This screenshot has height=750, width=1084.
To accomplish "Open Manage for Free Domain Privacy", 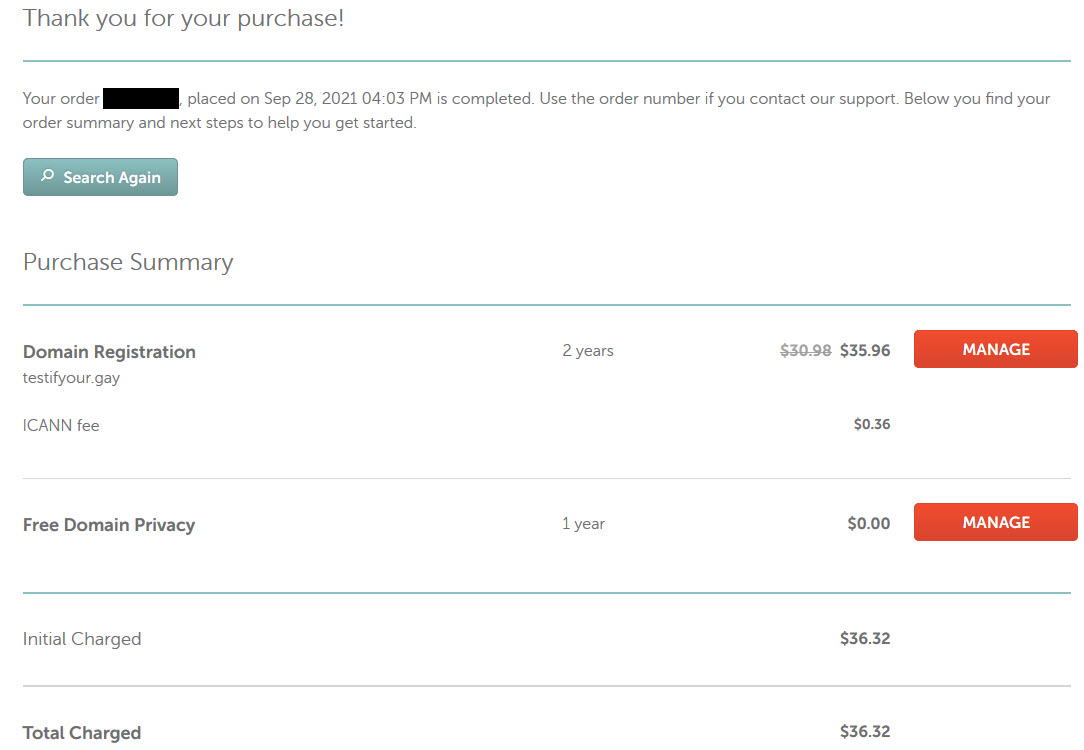I will click(996, 522).
